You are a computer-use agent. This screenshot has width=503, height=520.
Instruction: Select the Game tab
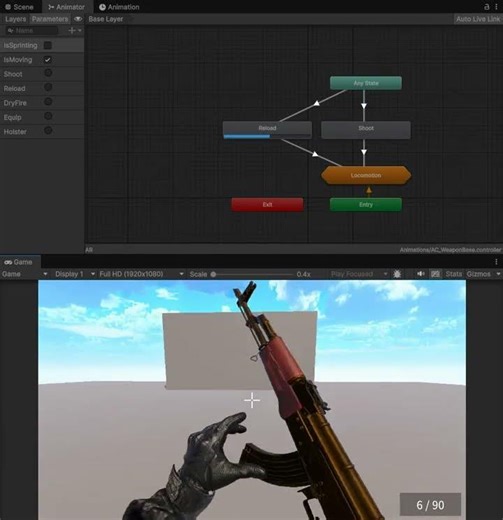(x=19, y=262)
